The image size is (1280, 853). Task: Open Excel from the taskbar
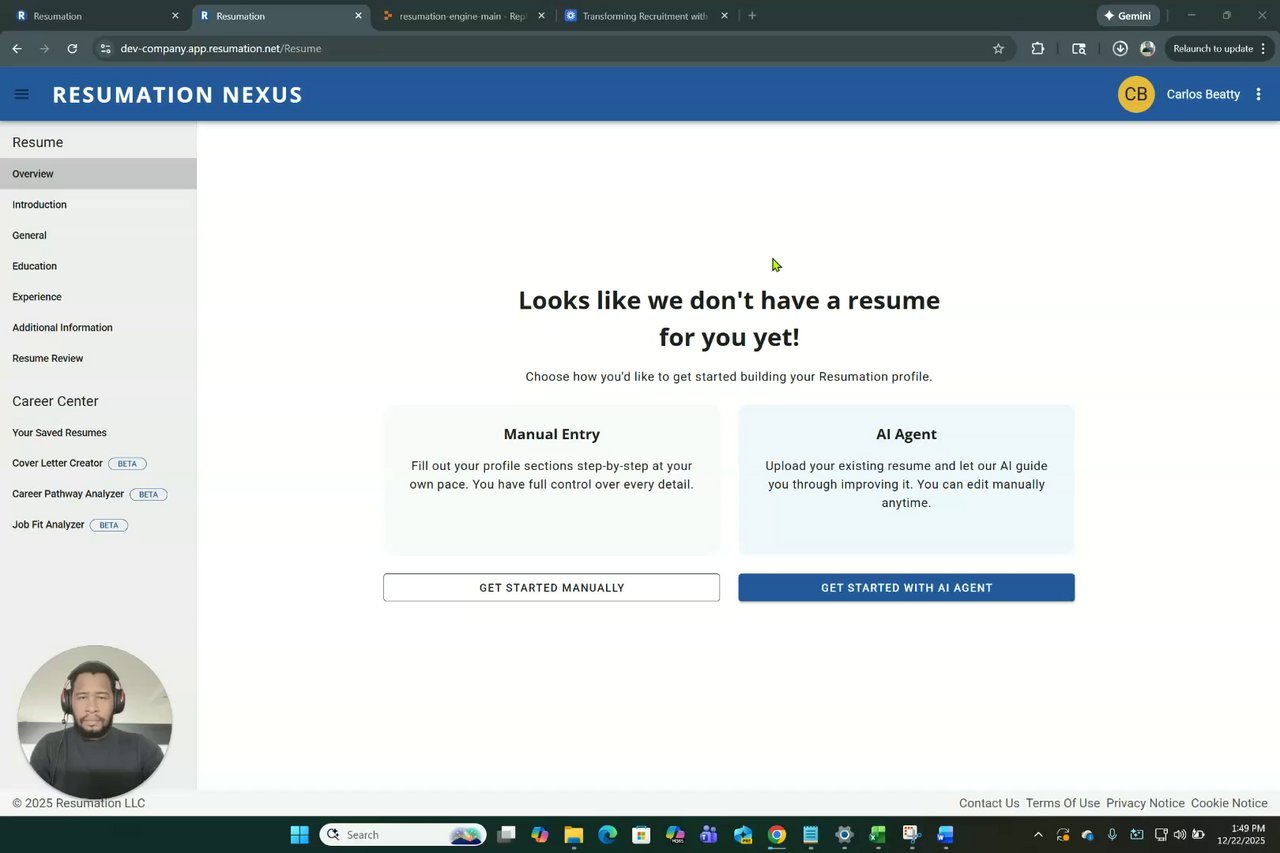click(x=878, y=834)
